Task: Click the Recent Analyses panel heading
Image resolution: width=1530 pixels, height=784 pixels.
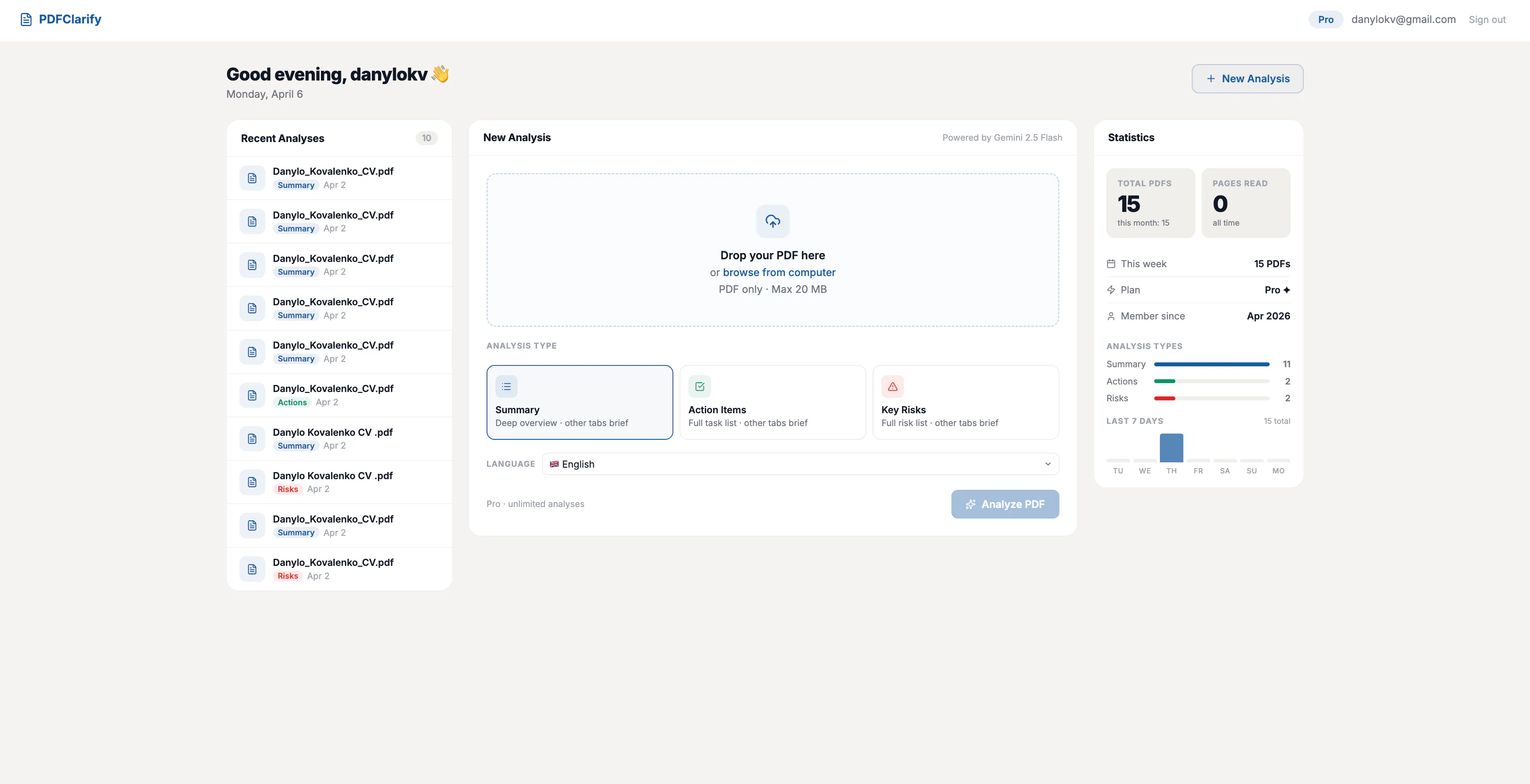Action: (282, 138)
